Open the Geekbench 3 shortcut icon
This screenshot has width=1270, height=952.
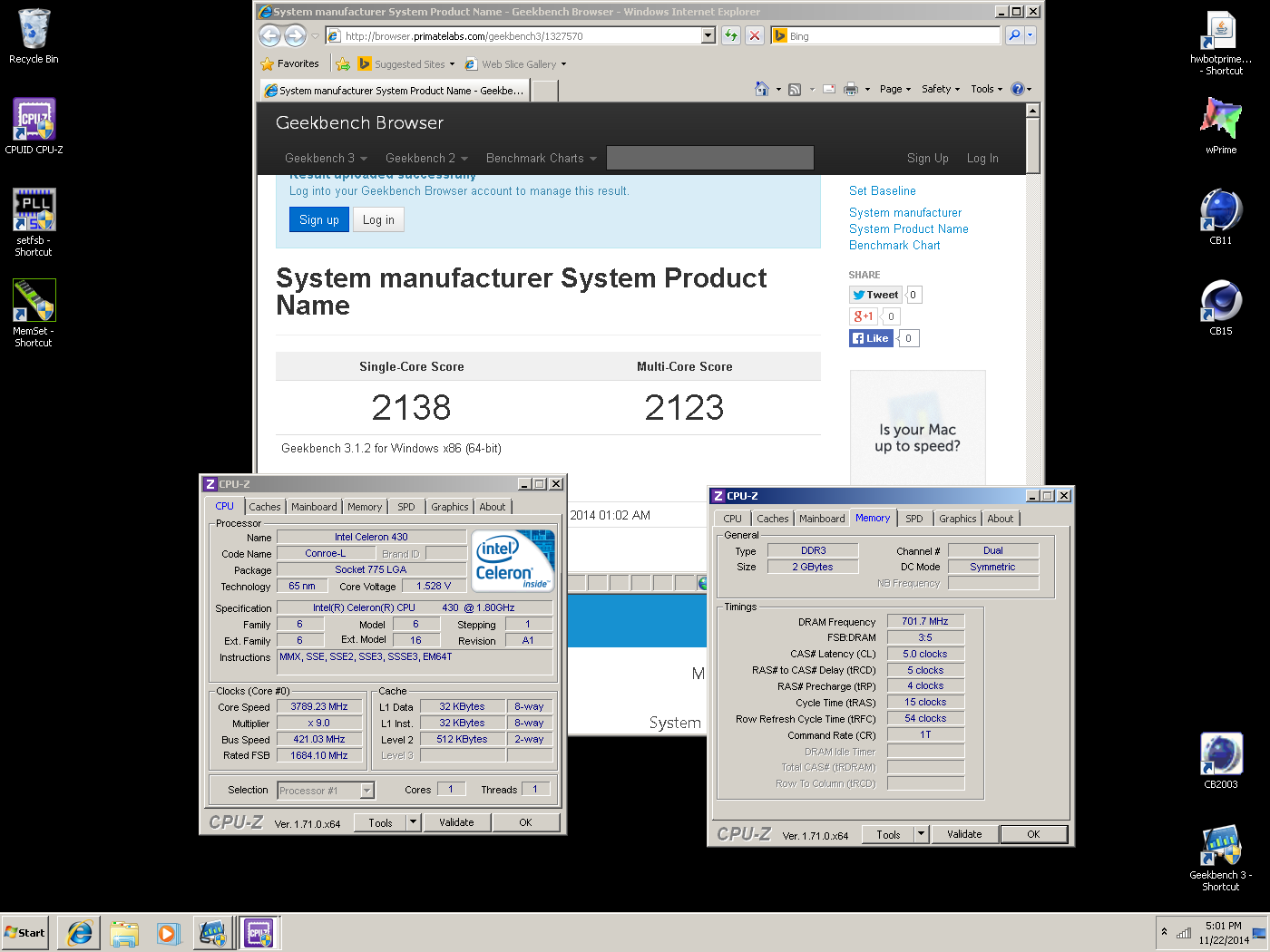click(x=1221, y=857)
